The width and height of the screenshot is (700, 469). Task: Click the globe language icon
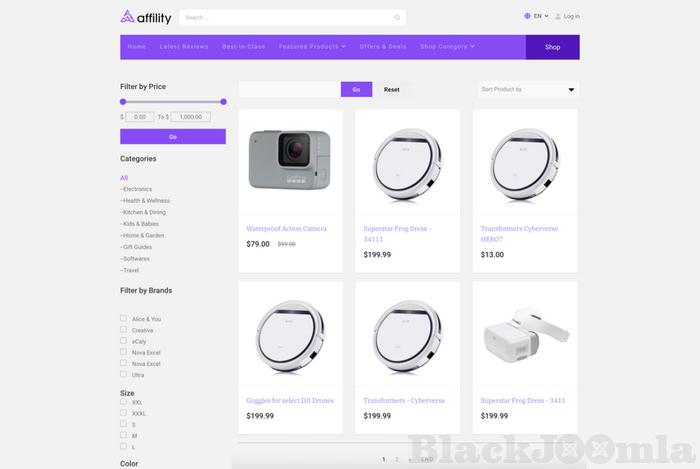(527, 16)
